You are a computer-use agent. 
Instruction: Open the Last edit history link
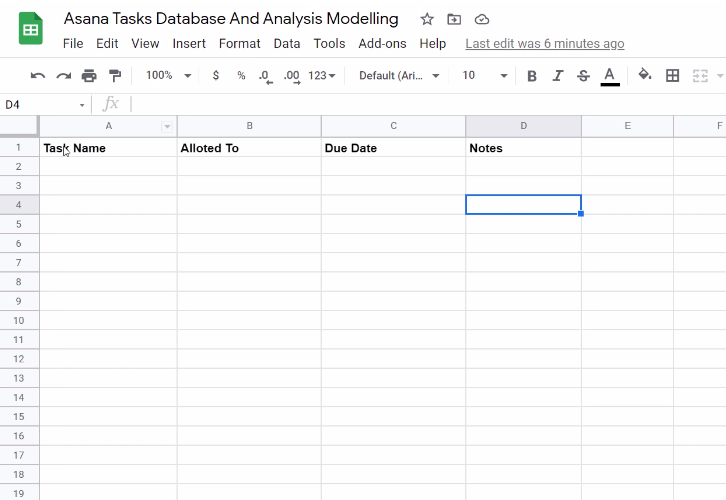[544, 44]
